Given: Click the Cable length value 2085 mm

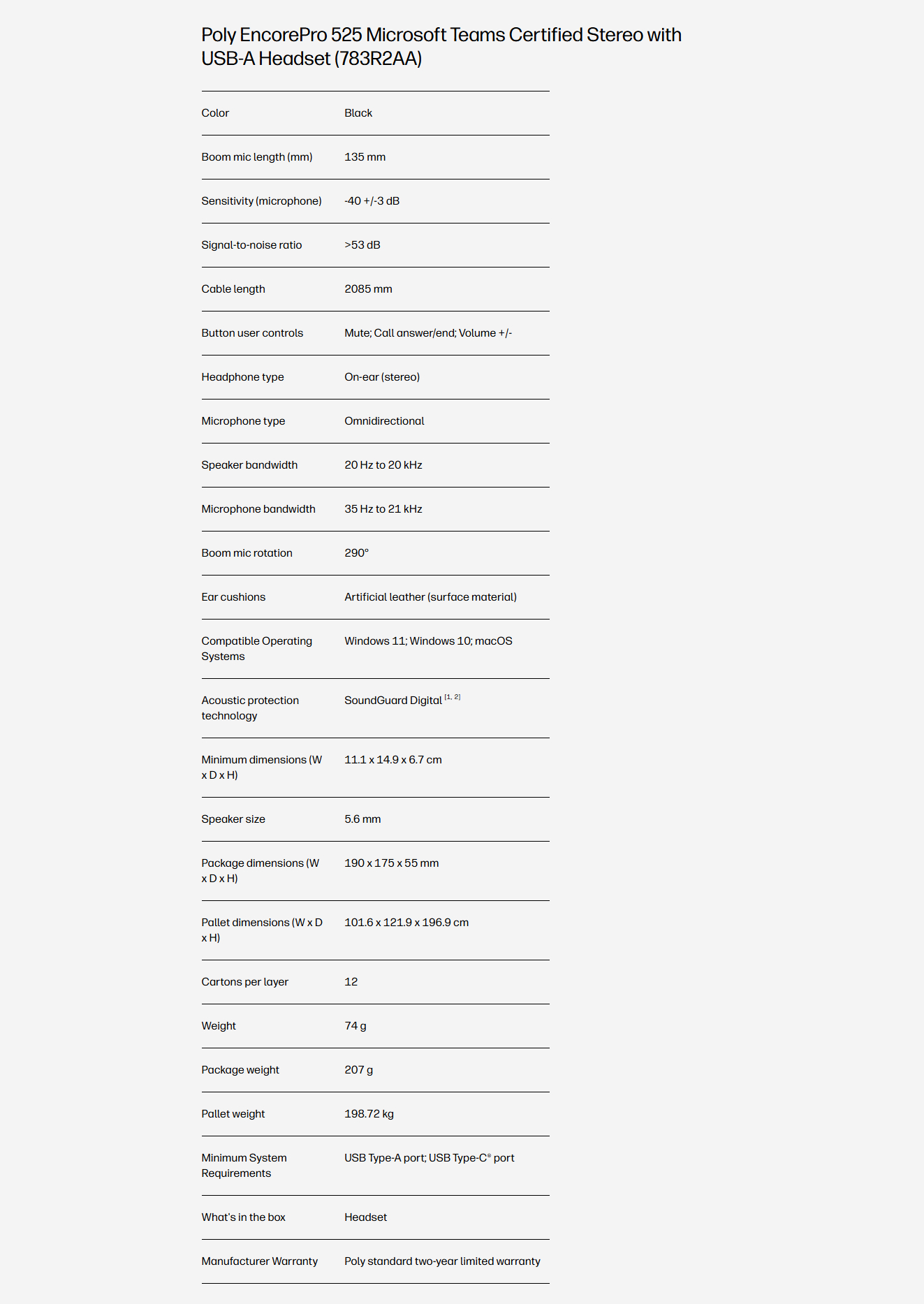Looking at the screenshot, I should (x=368, y=289).
